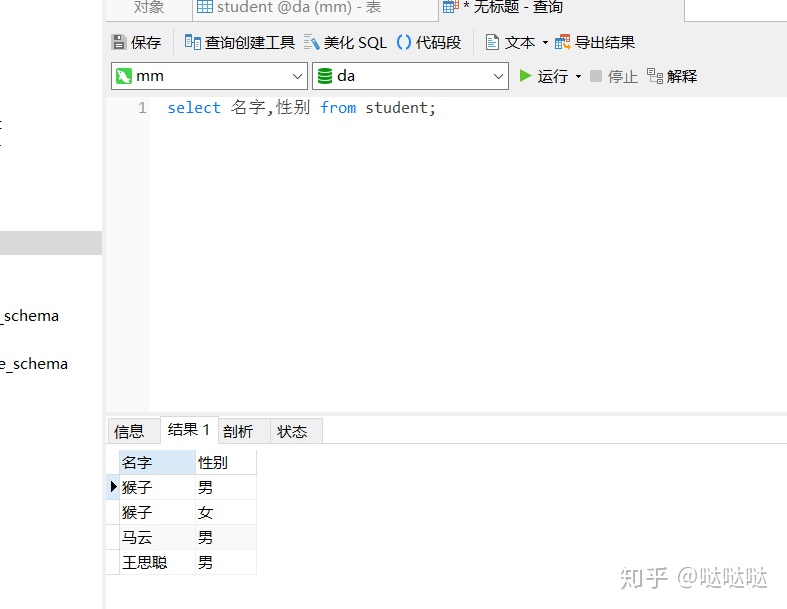This screenshot has height=609, width=787.
Task: Click the student table tab grid icon
Action: tap(205, 7)
